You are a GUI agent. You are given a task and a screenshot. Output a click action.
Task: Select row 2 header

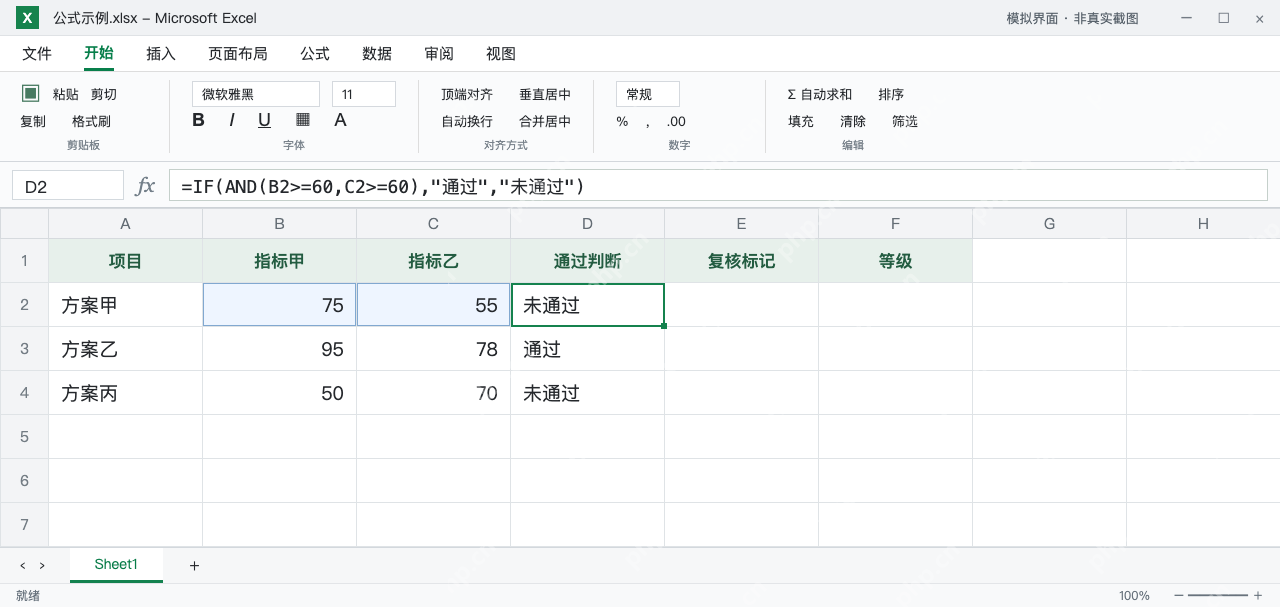tap(24, 305)
